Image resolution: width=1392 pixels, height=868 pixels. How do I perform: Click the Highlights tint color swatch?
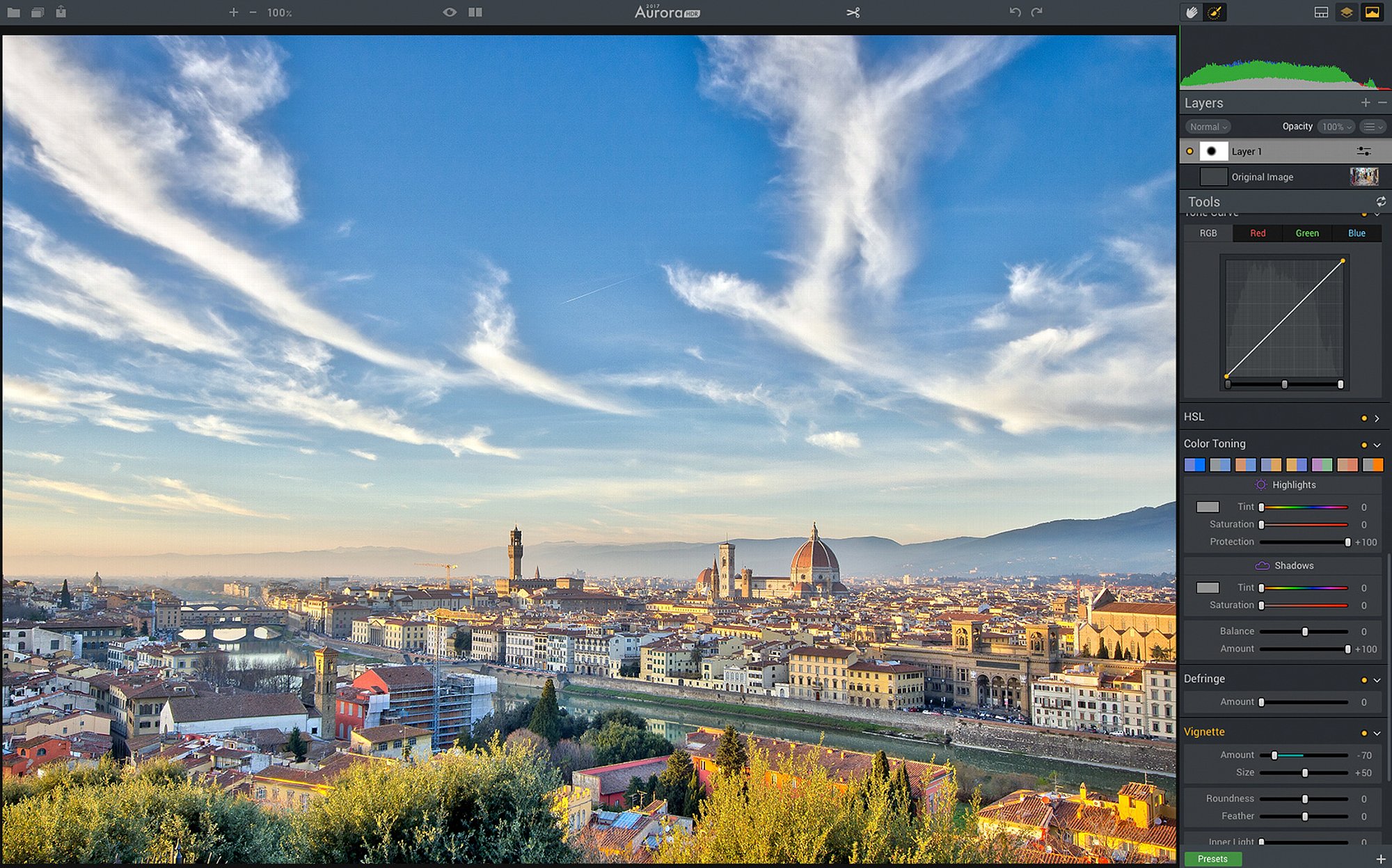pos(1208,507)
